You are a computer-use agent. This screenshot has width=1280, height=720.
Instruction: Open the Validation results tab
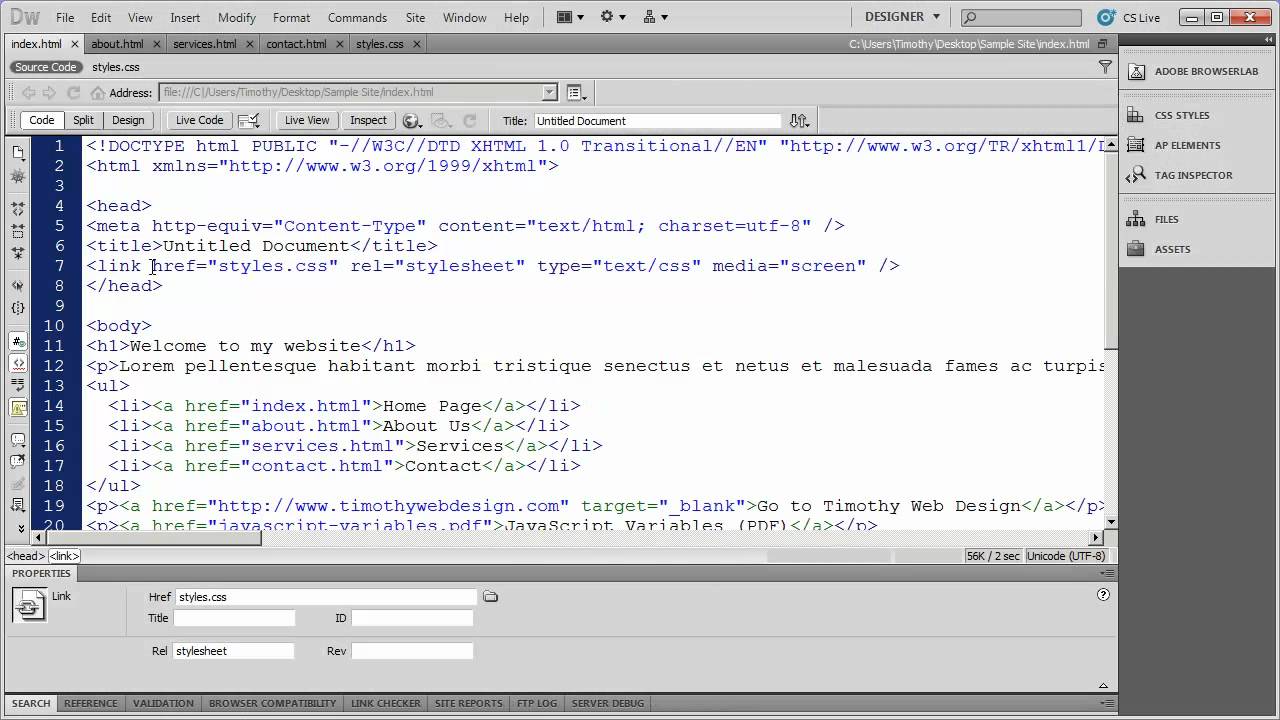coord(163,703)
